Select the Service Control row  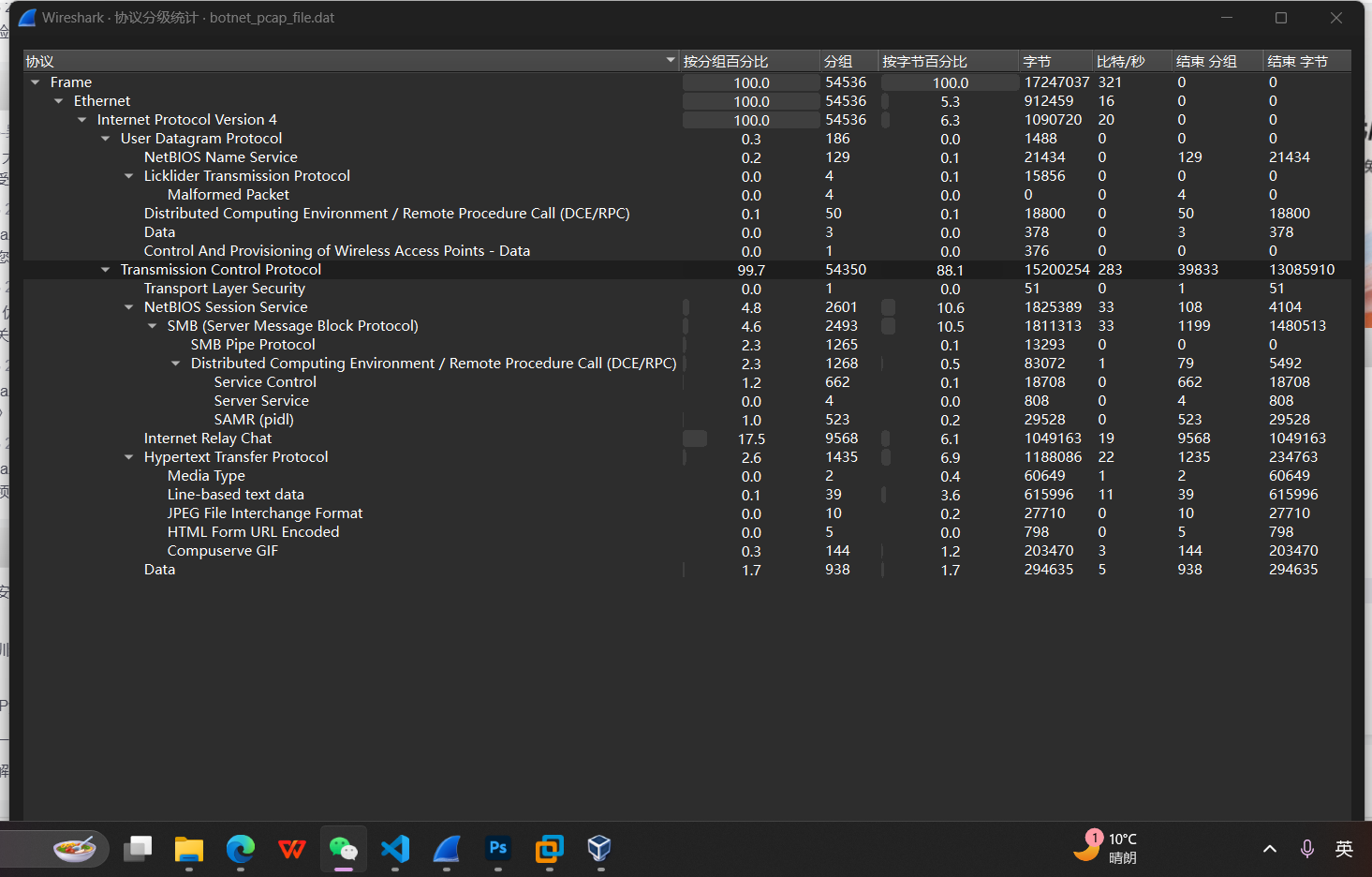687,382
